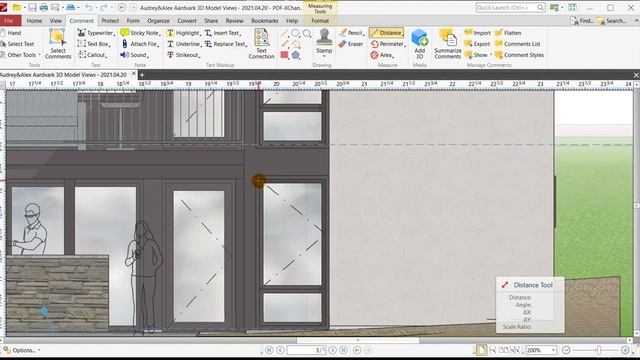Select the Cloud drawing tool
Image resolution: width=640 pixels, height=360 pixels.
click(307, 33)
